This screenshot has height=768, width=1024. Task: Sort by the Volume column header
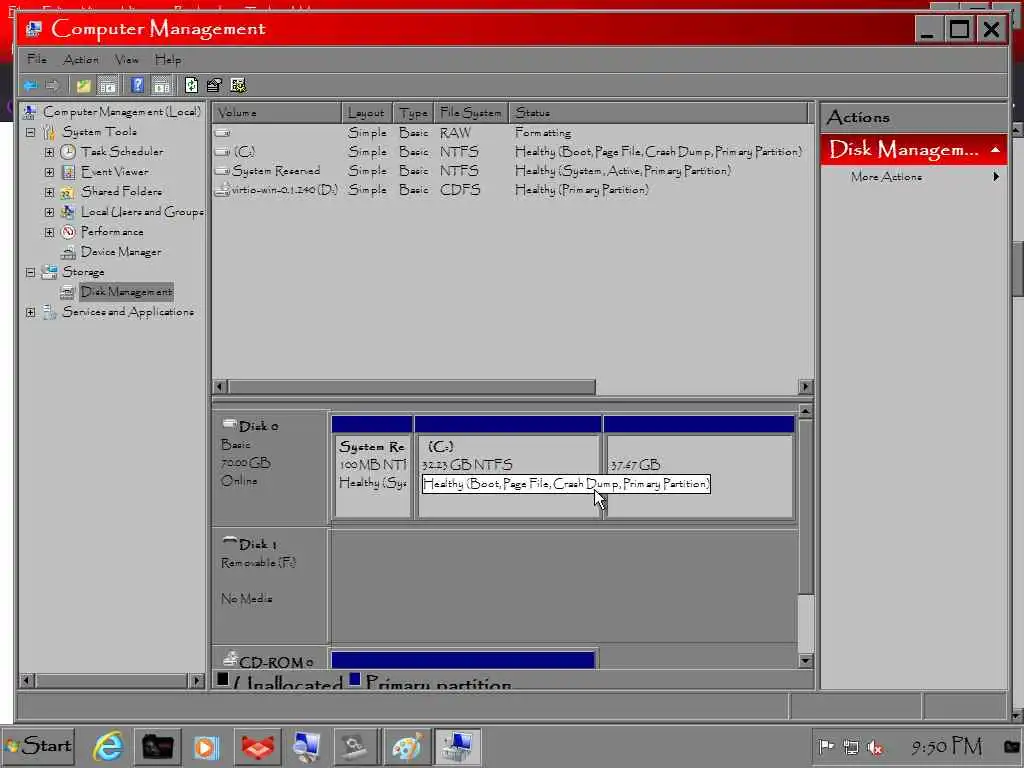[x=278, y=113]
